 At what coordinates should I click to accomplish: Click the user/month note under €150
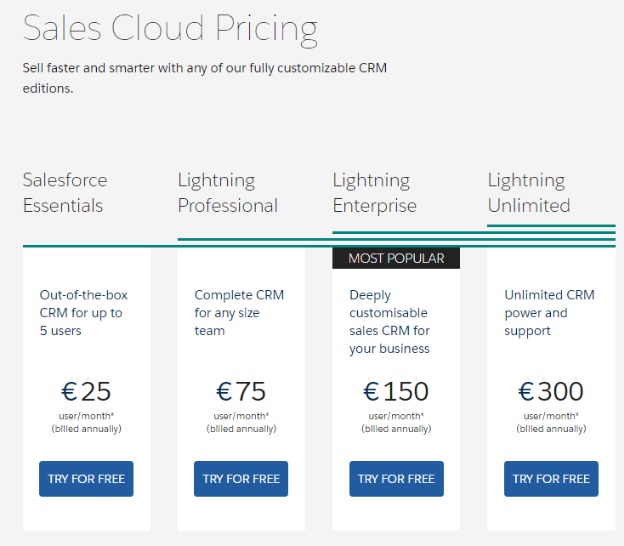[396, 416]
